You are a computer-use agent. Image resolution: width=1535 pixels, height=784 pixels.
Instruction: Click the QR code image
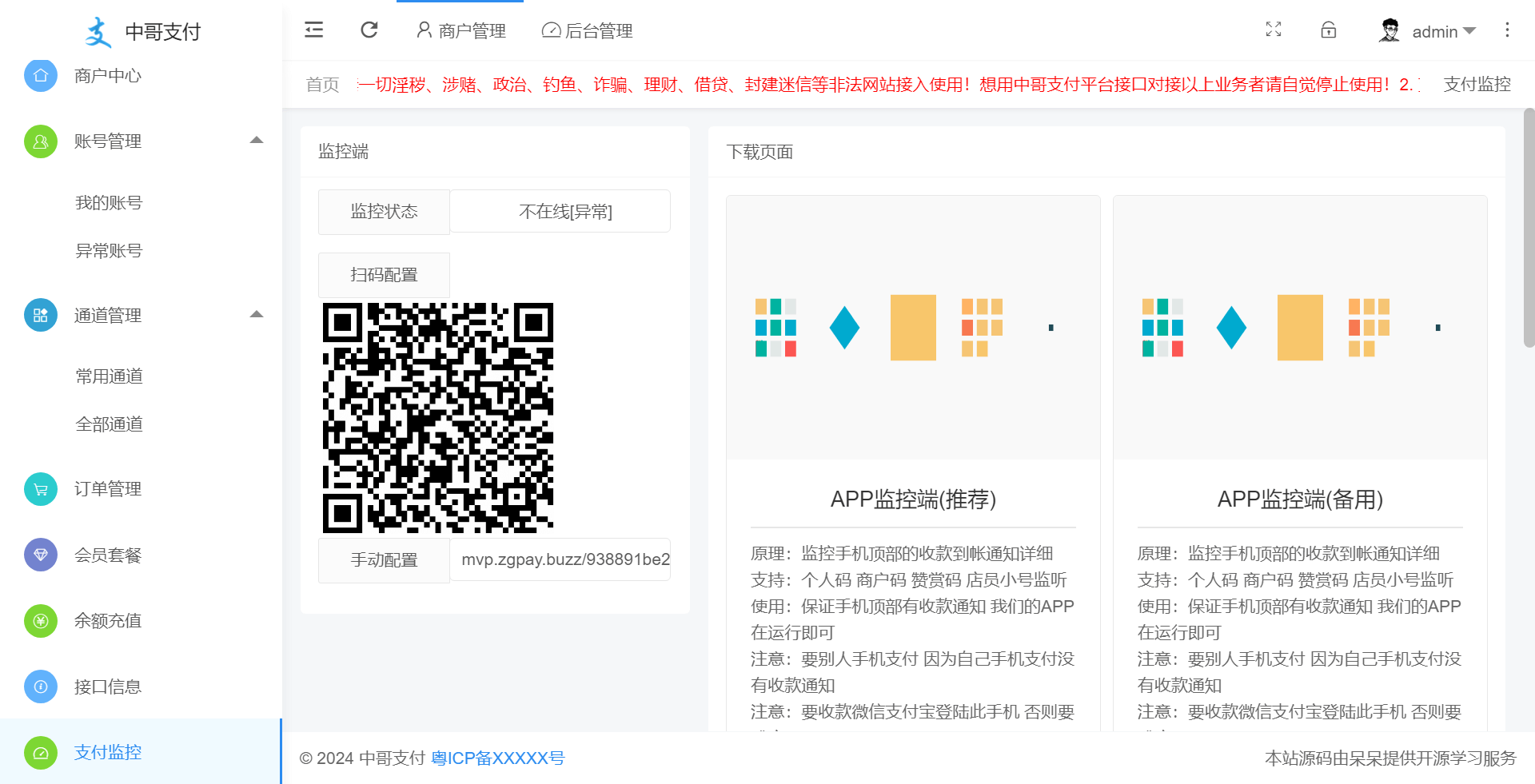438,418
